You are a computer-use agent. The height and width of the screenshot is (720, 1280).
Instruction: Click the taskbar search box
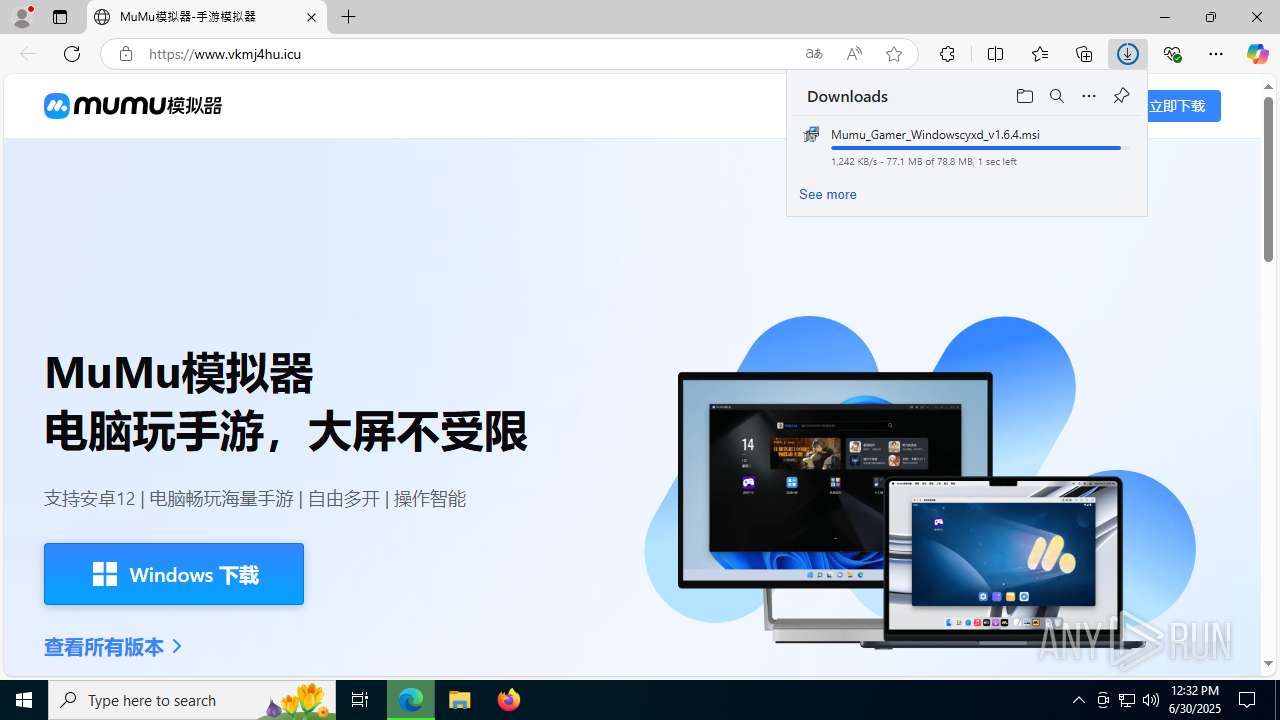pyautogui.click(x=194, y=700)
